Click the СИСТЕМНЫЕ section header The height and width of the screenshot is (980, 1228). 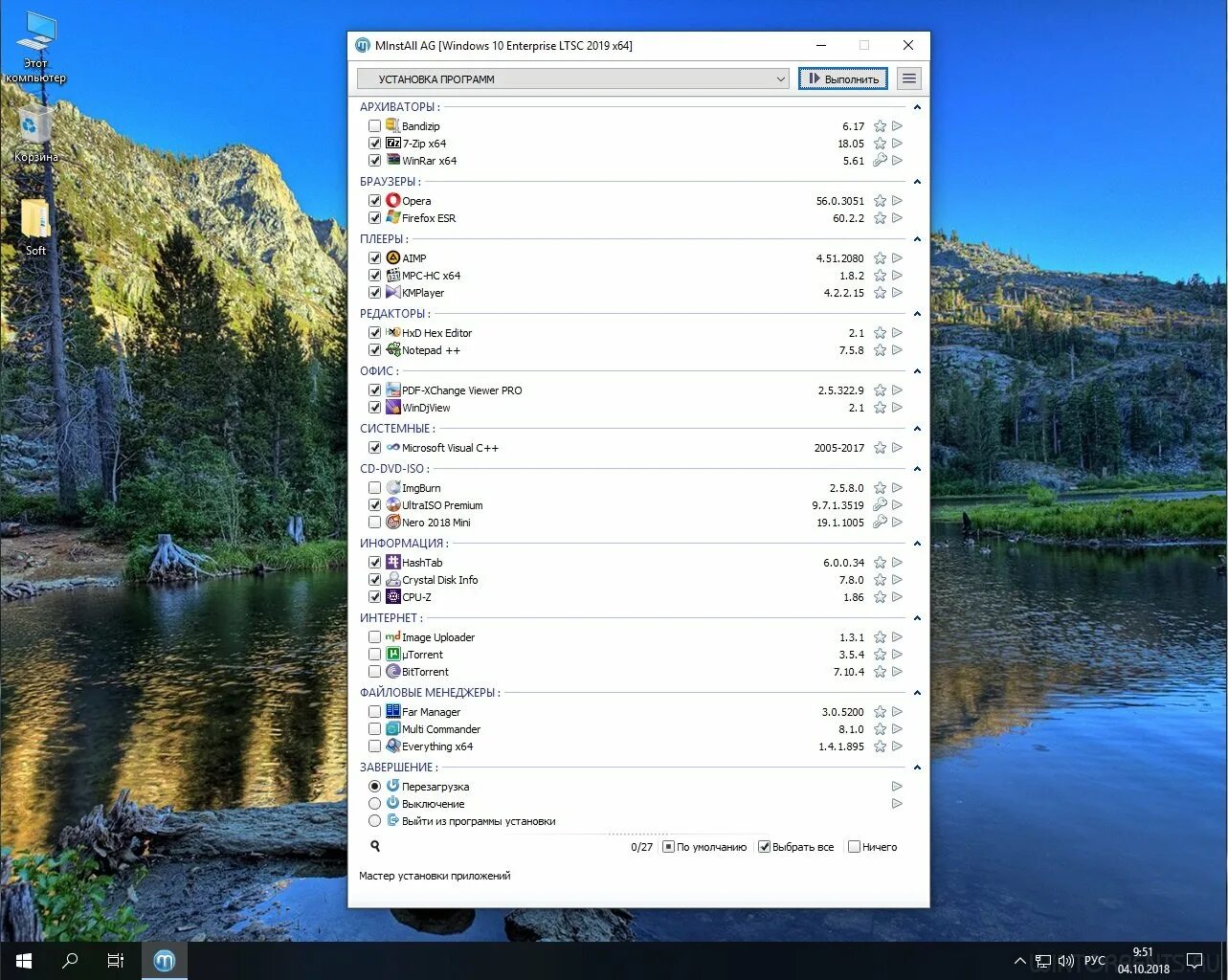397,429
